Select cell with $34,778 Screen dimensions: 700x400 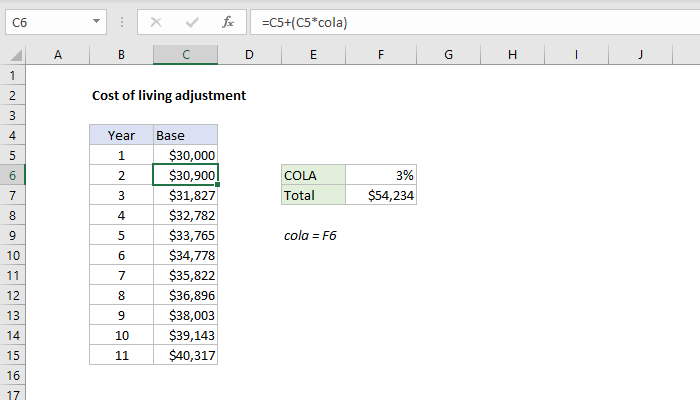(185, 255)
